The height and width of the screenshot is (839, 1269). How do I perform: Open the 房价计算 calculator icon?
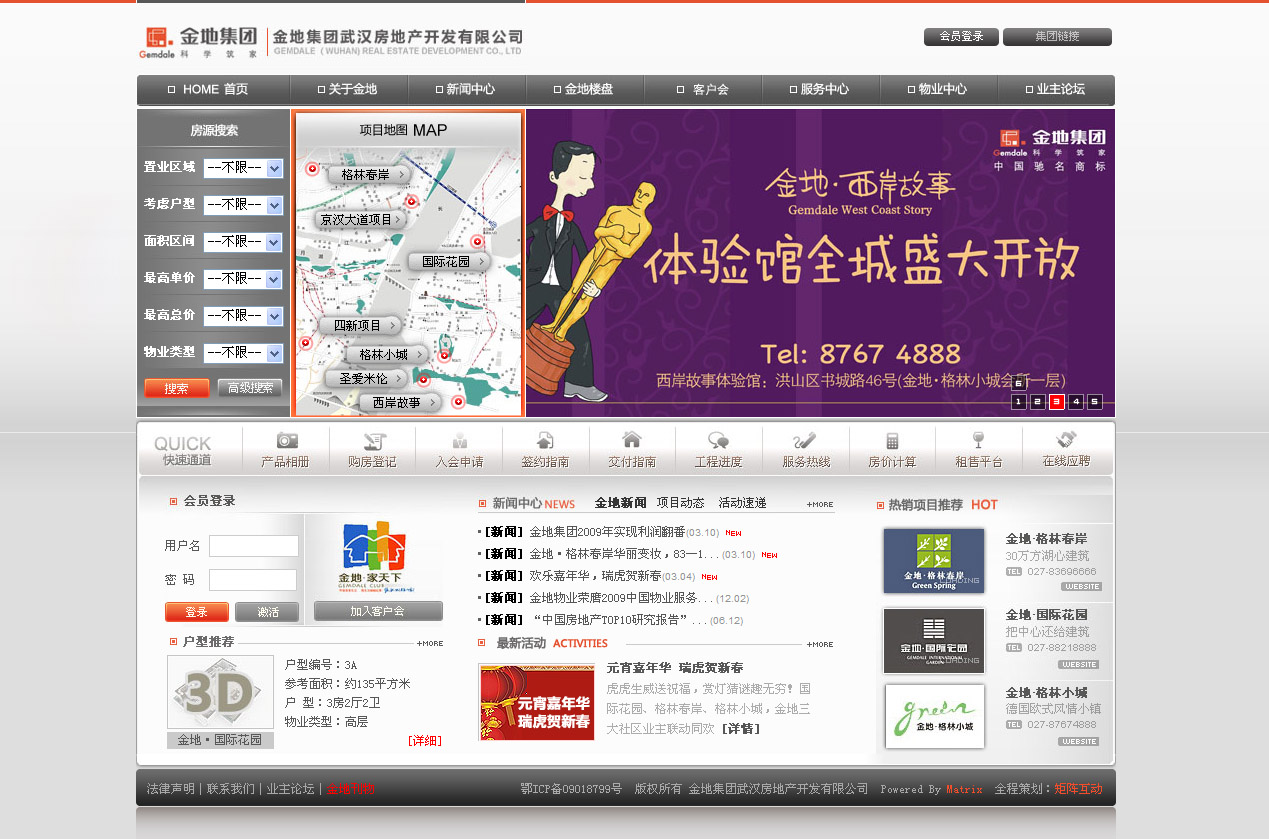tap(892, 449)
